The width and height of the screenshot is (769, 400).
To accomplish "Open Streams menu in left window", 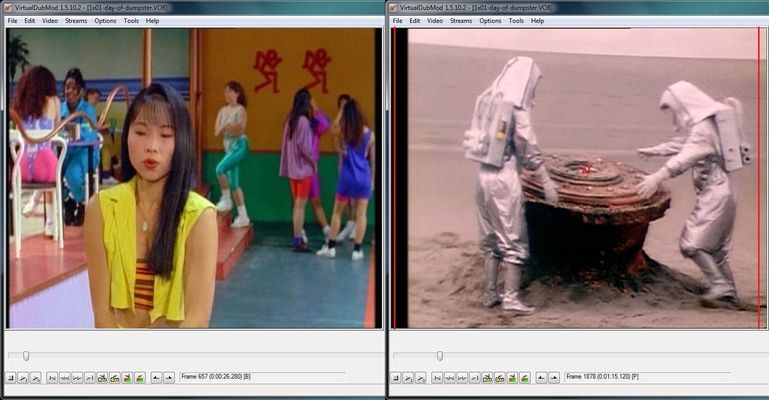I will 76,21.
